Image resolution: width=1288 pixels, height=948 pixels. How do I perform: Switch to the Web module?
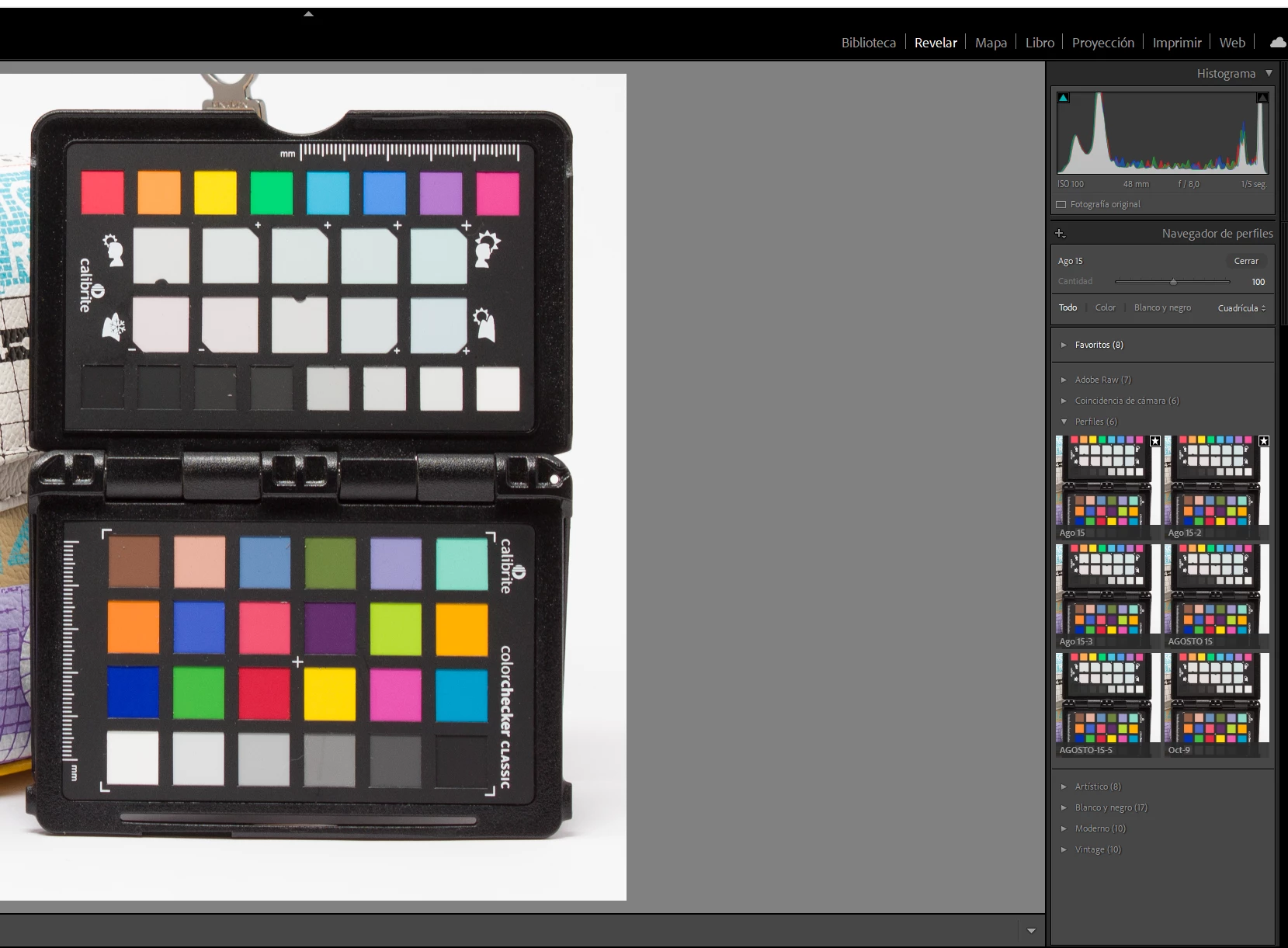(x=1232, y=43)
